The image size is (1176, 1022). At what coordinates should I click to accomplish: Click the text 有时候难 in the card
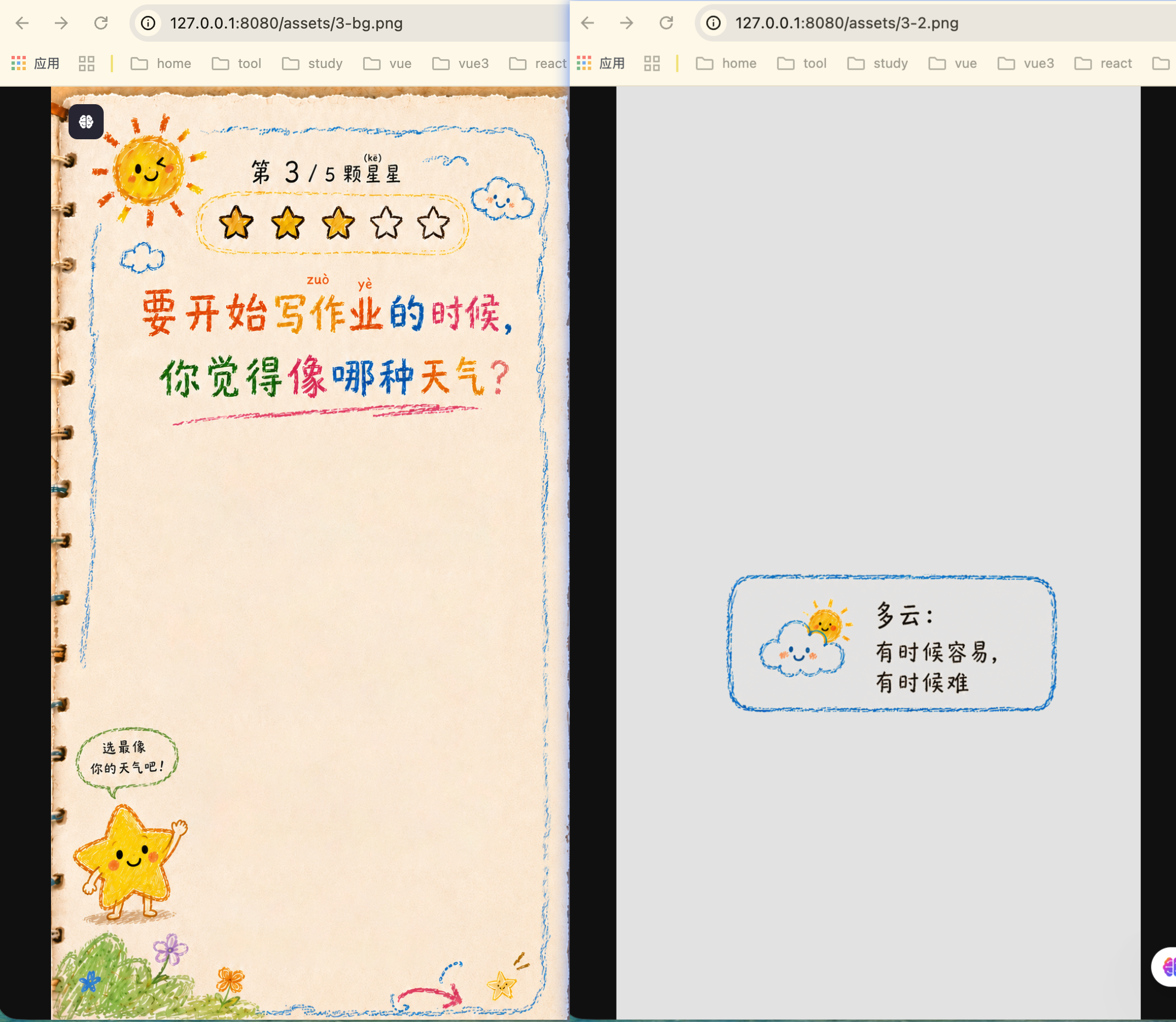click(922, 683)
